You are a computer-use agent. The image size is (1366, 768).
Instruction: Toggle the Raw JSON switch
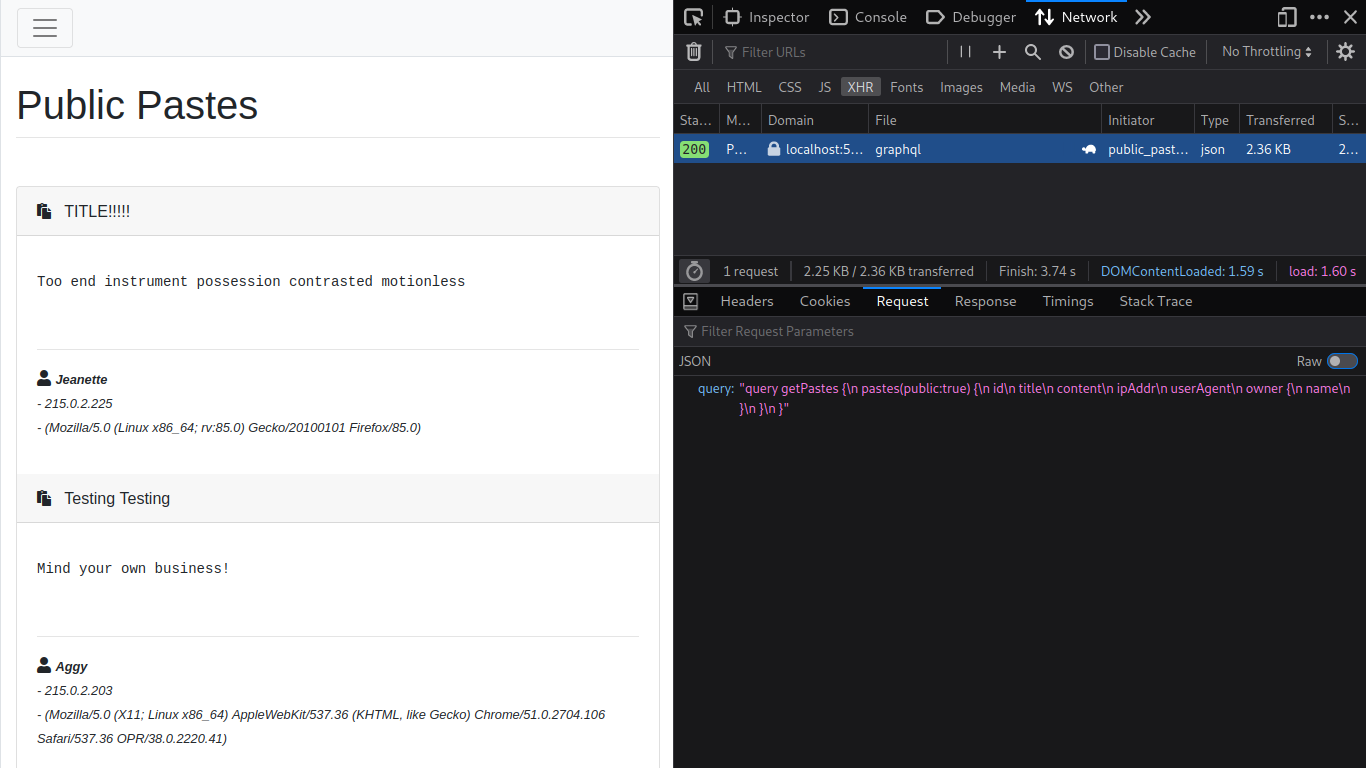point(1342,361)
